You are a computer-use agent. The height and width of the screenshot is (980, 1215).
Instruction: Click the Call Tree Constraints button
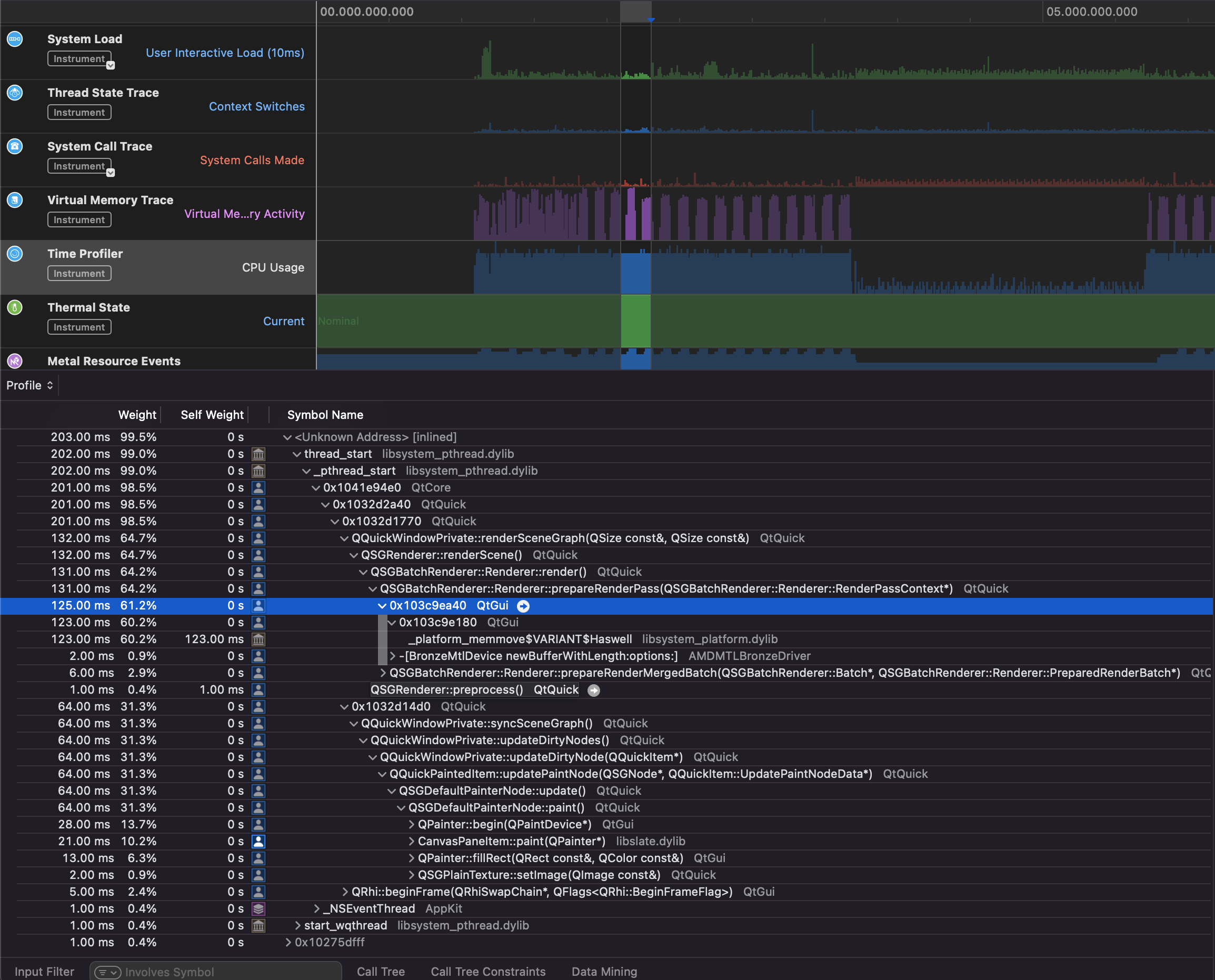[x=488, y=971]
